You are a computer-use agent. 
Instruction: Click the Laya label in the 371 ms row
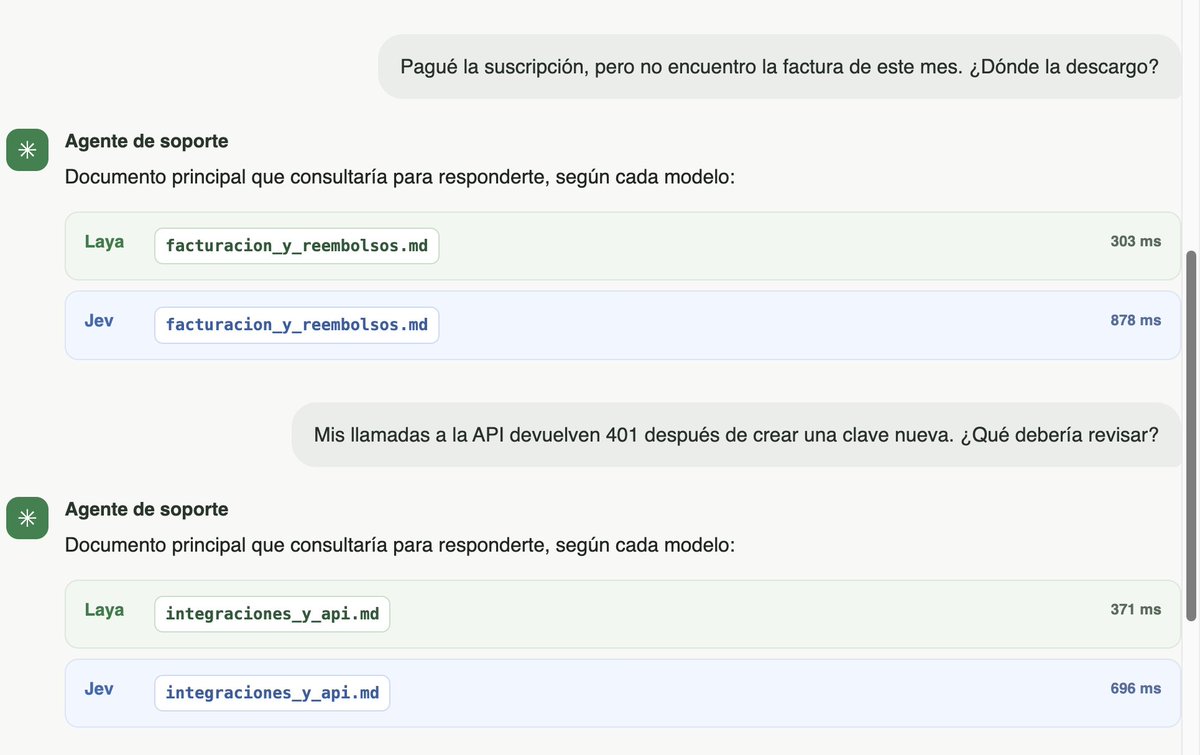click(104, 610)
